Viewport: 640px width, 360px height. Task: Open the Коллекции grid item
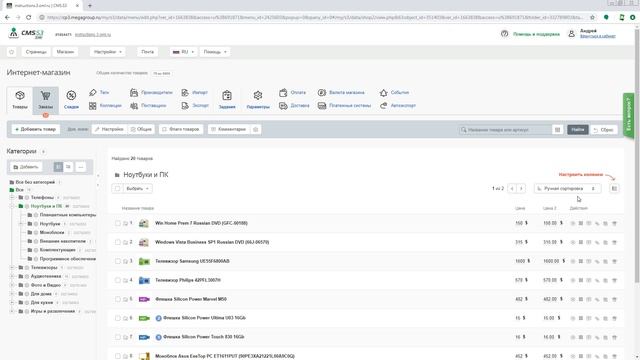(x=105, y=106)
